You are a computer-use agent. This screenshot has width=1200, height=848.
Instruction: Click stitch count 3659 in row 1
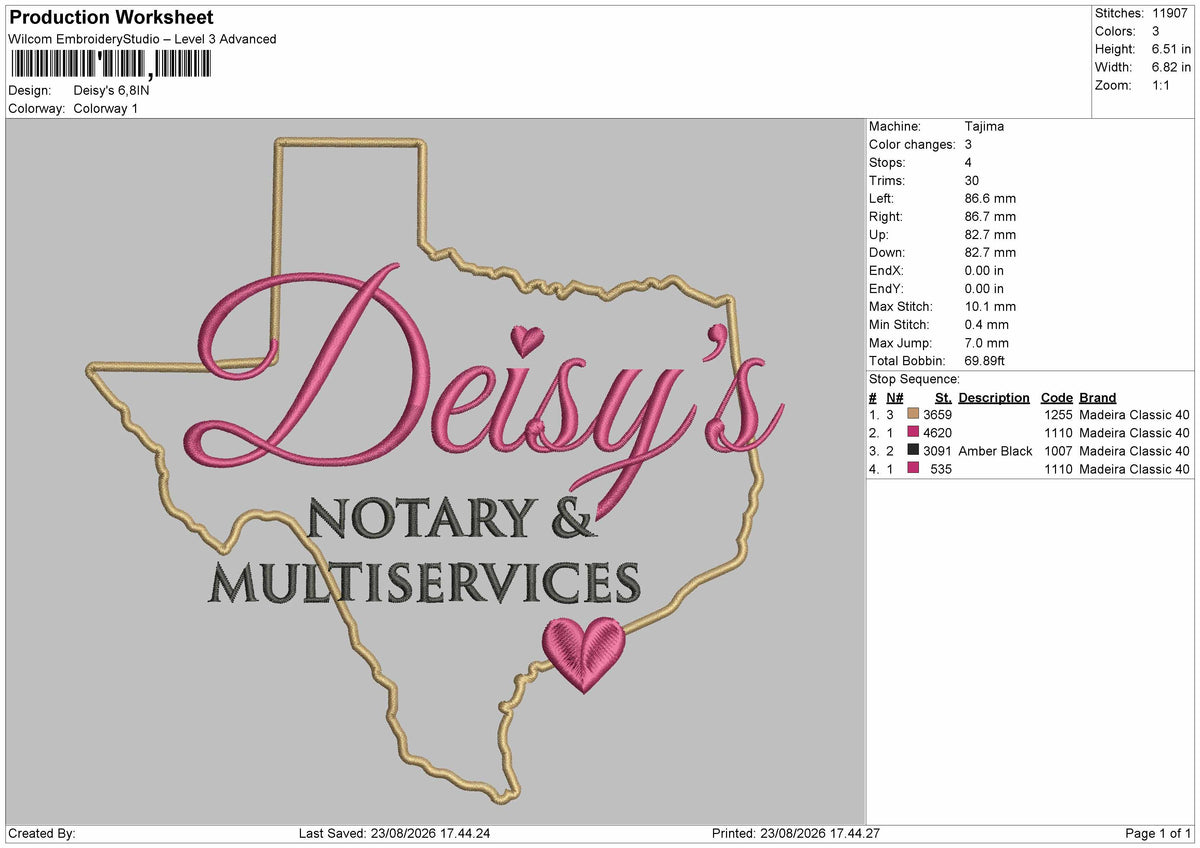coord(937,415)
